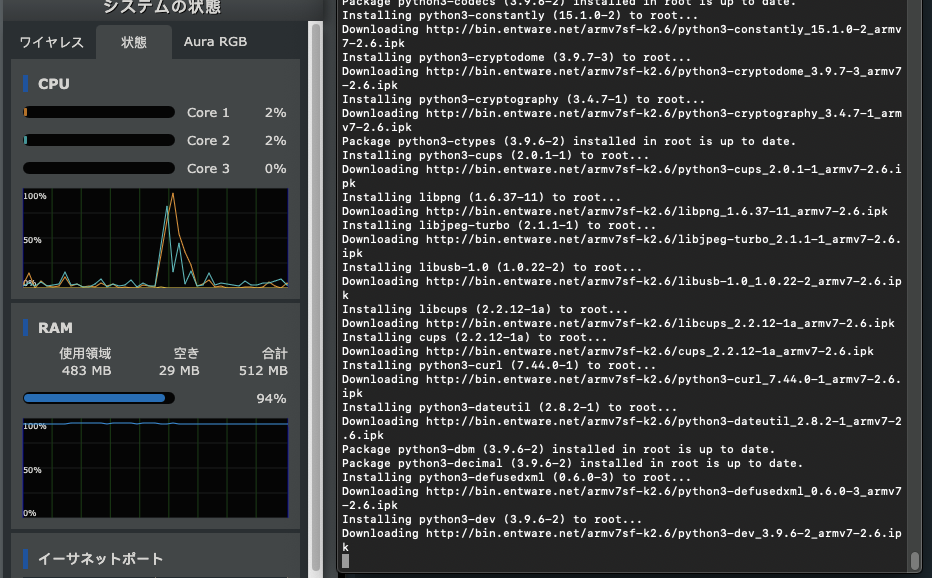
Task: Click terminal line 'Installing python3-dateutil'
Action: [509, 407]
